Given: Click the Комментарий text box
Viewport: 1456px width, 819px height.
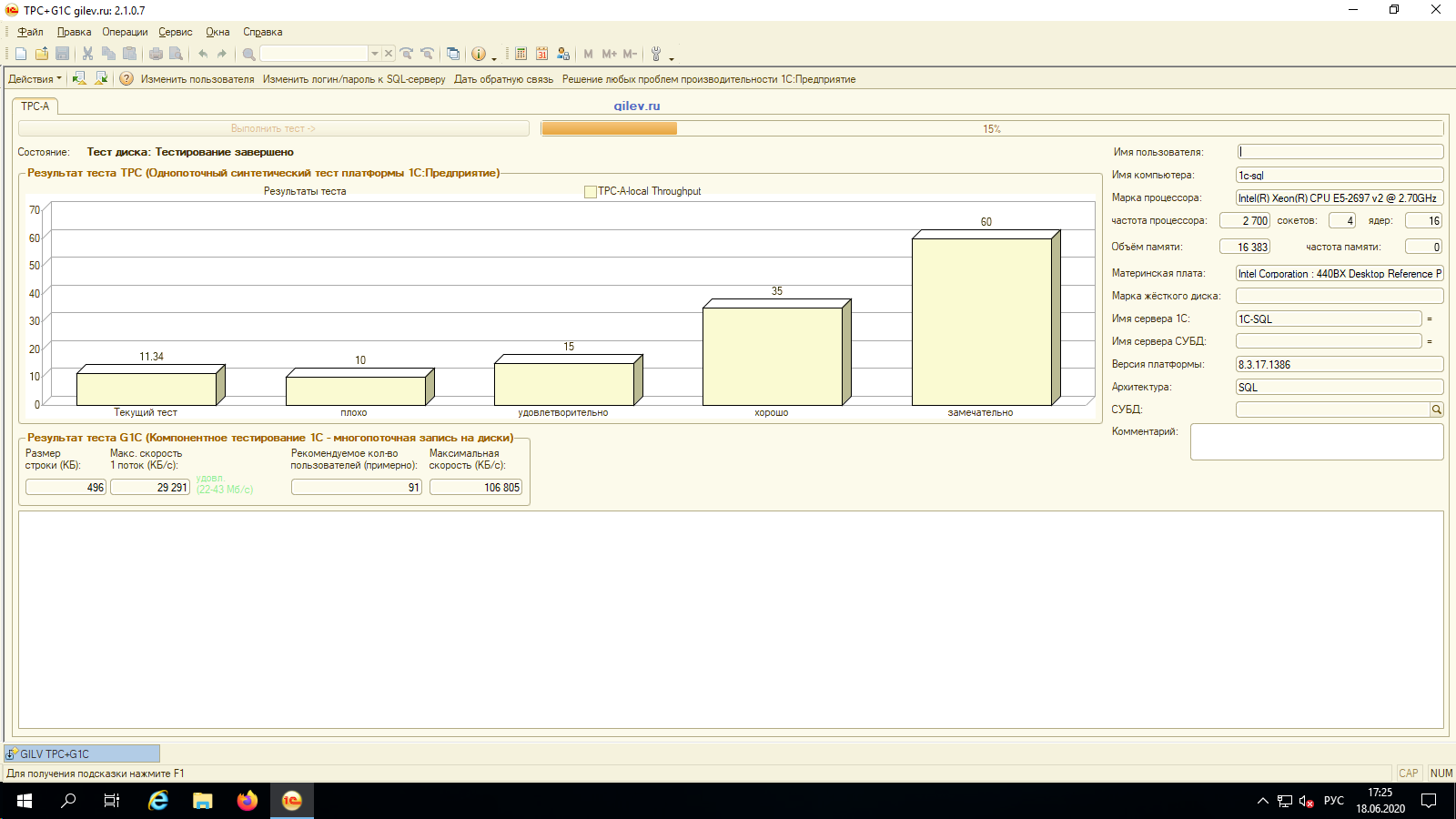Looking at the screenshot, I should (x=1317, y=442).
